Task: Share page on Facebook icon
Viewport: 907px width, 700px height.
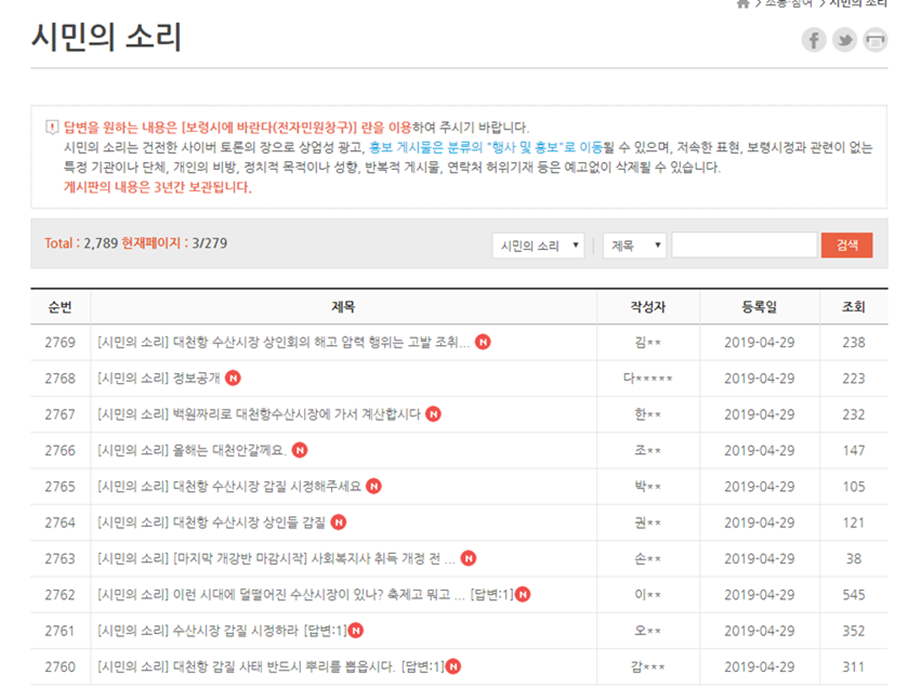Action: pyautogui.click(x=814, y=40)
